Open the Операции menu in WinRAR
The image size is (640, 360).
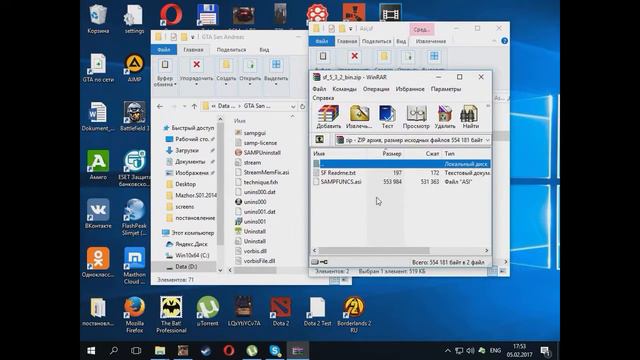(376, 89)
